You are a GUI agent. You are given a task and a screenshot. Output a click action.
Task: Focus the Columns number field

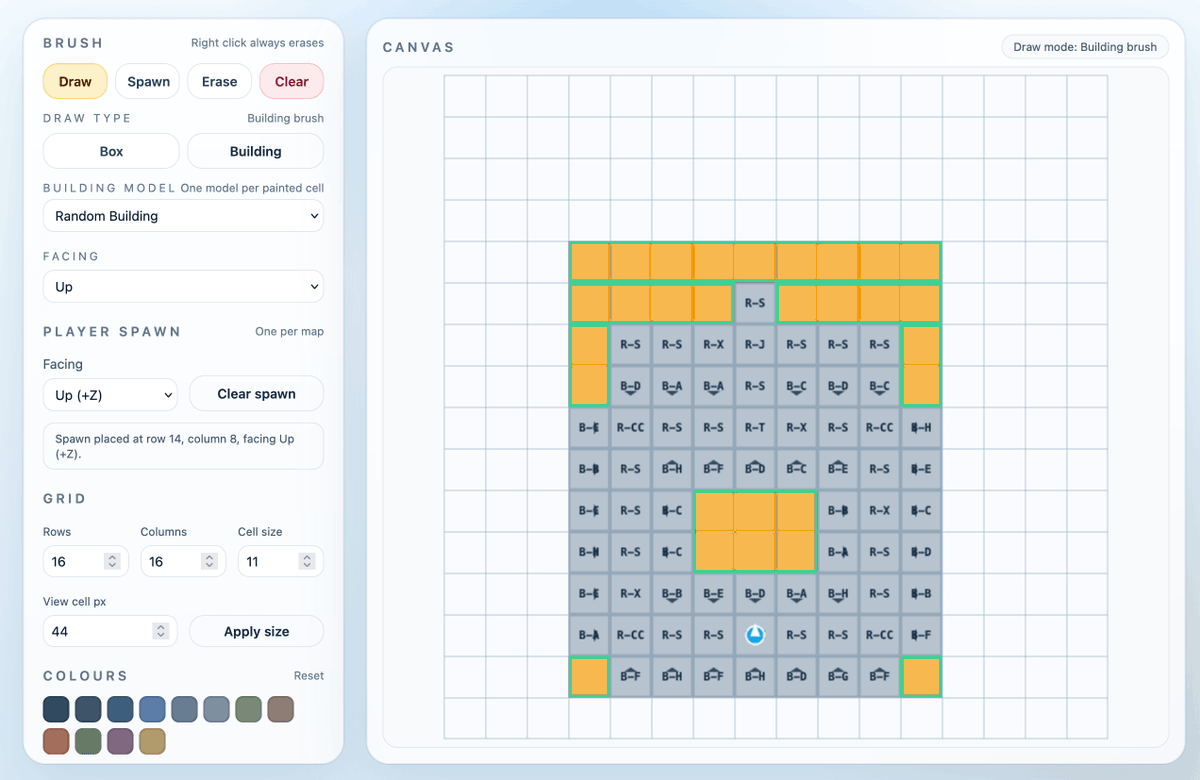pos(183,562)
